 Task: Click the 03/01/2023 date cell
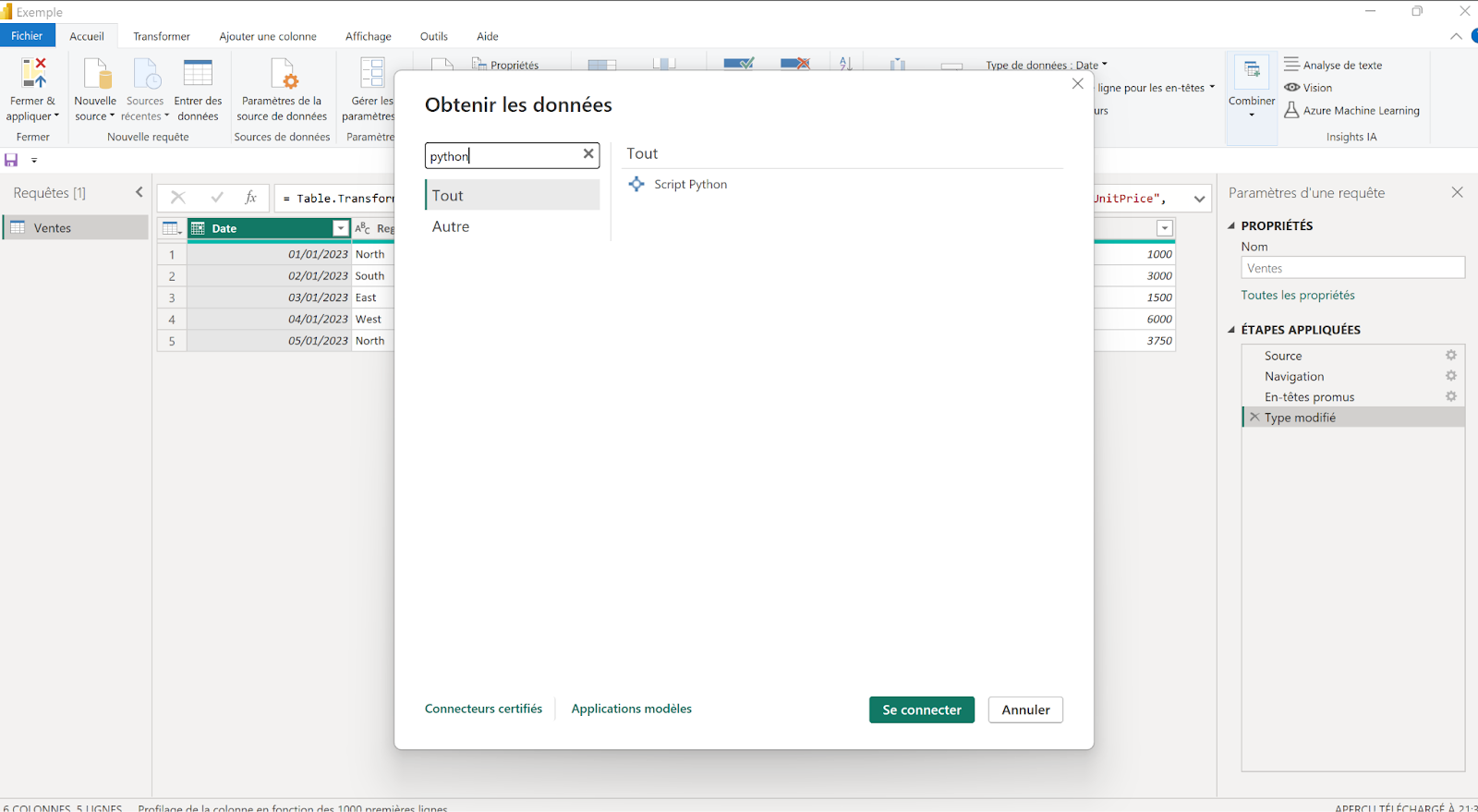(269, 297)
